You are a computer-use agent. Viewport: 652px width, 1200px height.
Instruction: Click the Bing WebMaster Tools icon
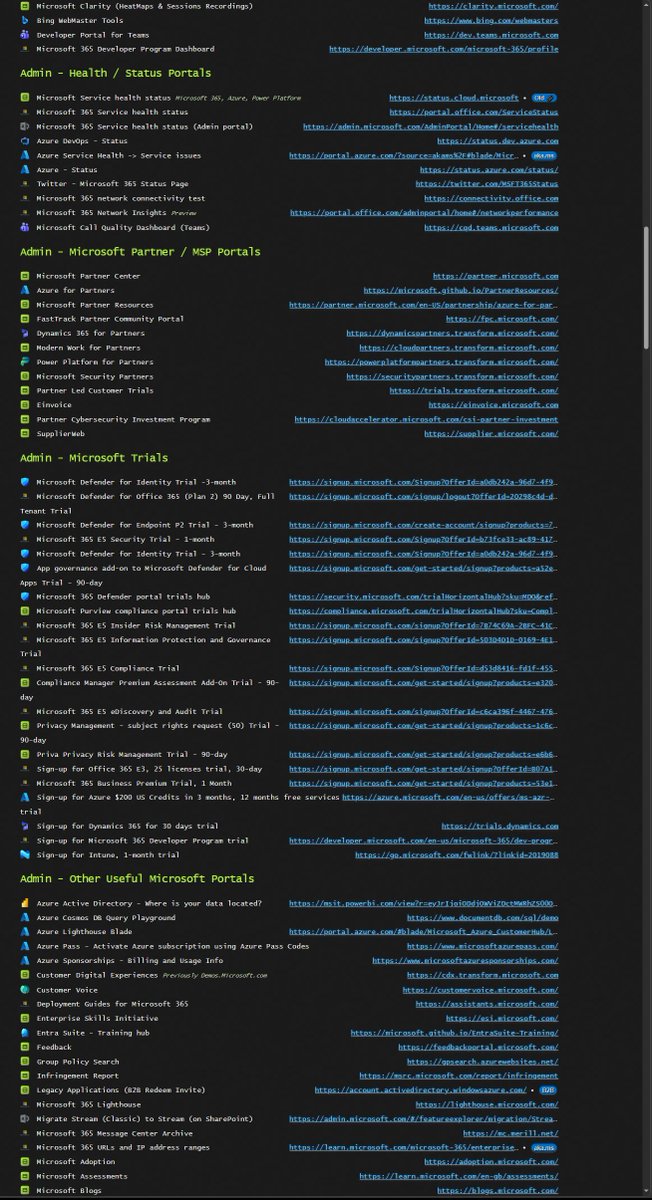[x=26, y=20]
